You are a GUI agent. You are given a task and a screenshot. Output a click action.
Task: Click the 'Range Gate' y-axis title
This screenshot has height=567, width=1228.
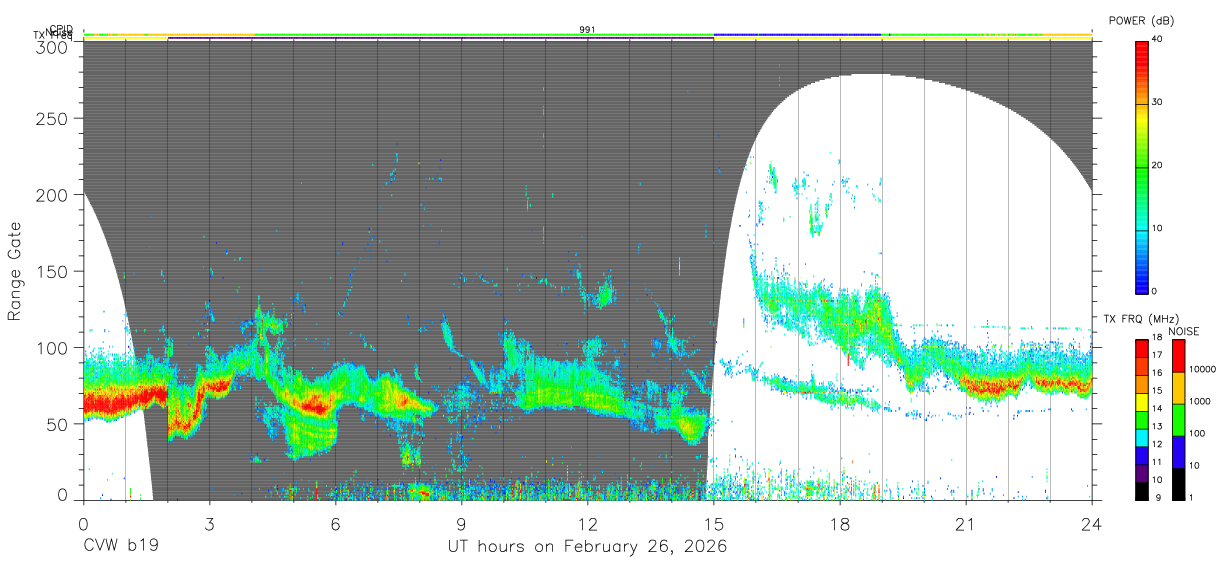tap(16, 272)
